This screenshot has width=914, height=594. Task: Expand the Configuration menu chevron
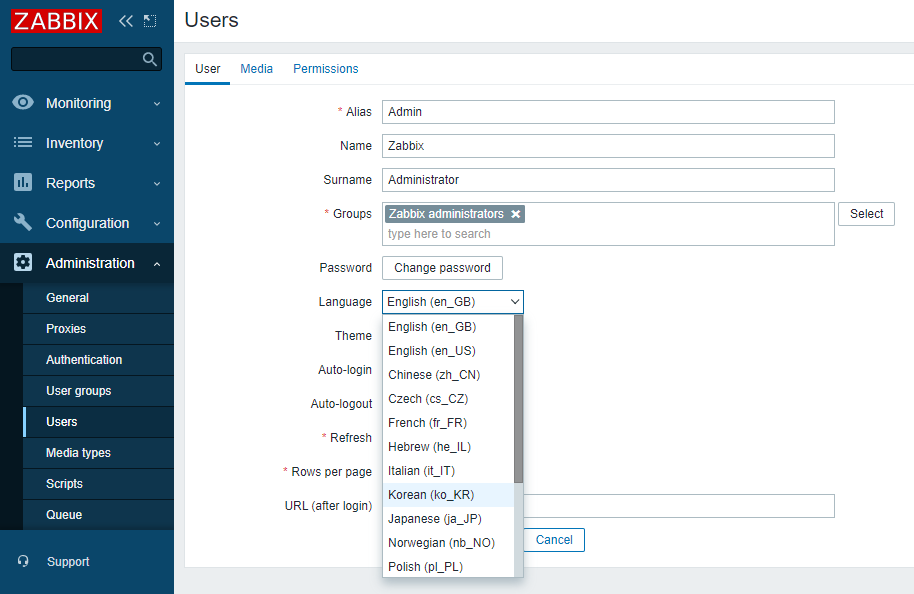click(x=157, y=224)
